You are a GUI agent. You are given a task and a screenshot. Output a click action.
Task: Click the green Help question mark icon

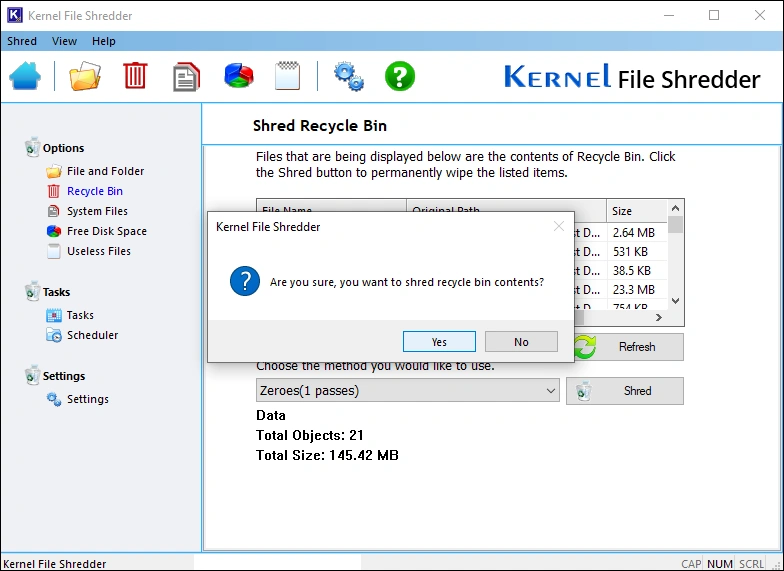[400, 76]
